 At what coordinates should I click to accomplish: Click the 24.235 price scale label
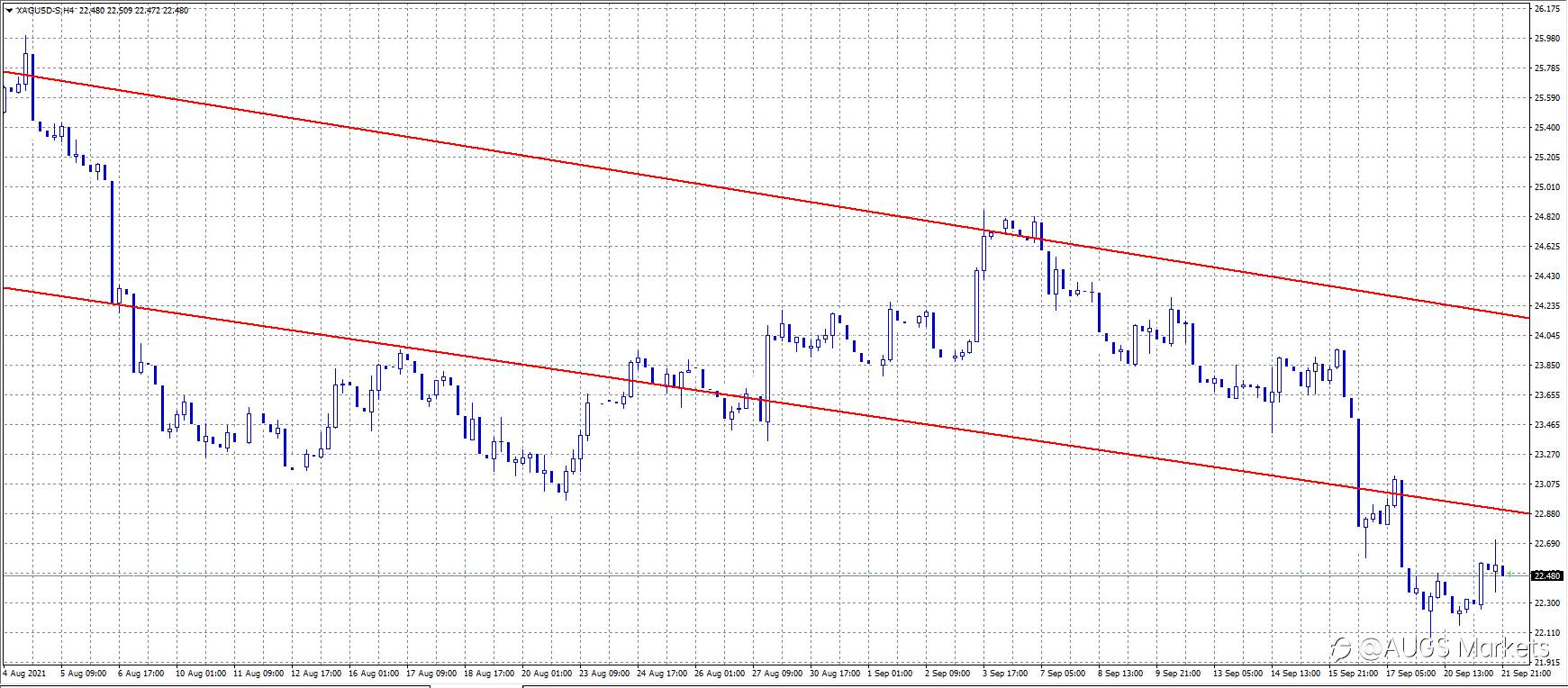[x=1546, y=306]
